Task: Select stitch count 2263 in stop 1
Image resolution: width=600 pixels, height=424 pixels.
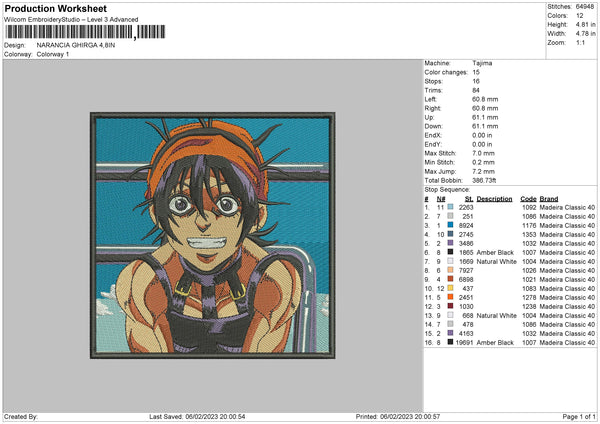Action: [x=466, y=207]
